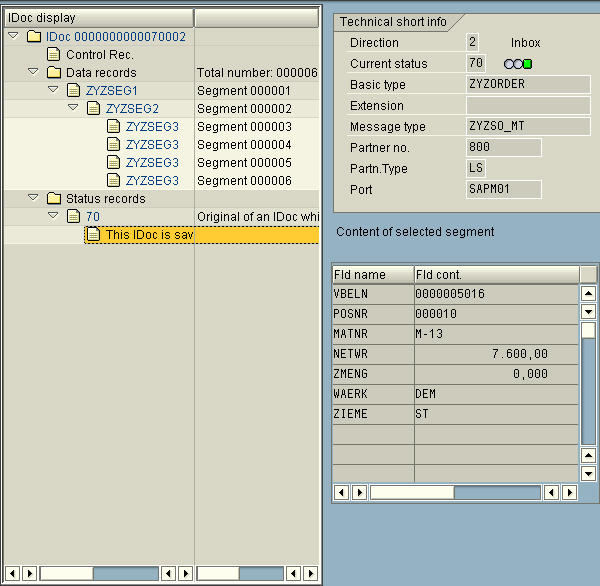Viewport: 600px width, 586px height.
Task: Click the Control Rec. document icon
Action: 53,55
